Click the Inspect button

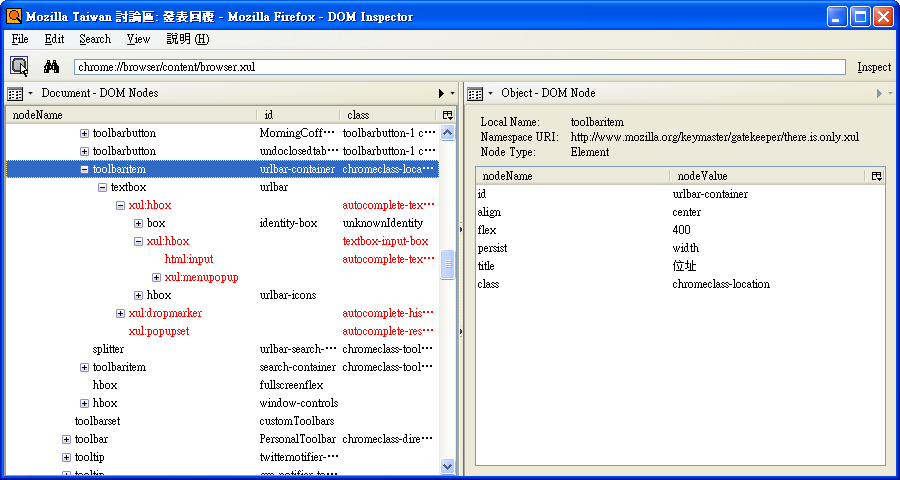click(873, 67)
